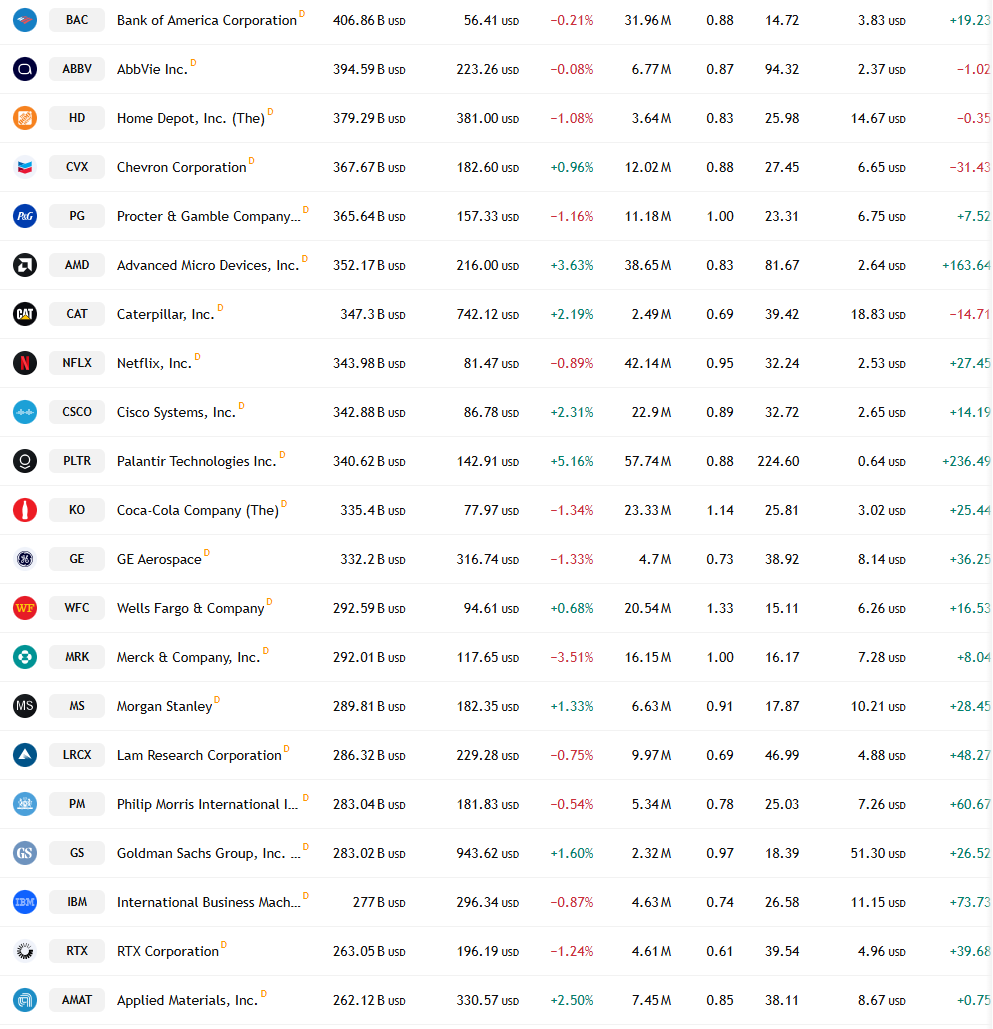This screenshot has height=1029, width=993.
Task: Click Merck change −3.51%
Action: (572, 658)
